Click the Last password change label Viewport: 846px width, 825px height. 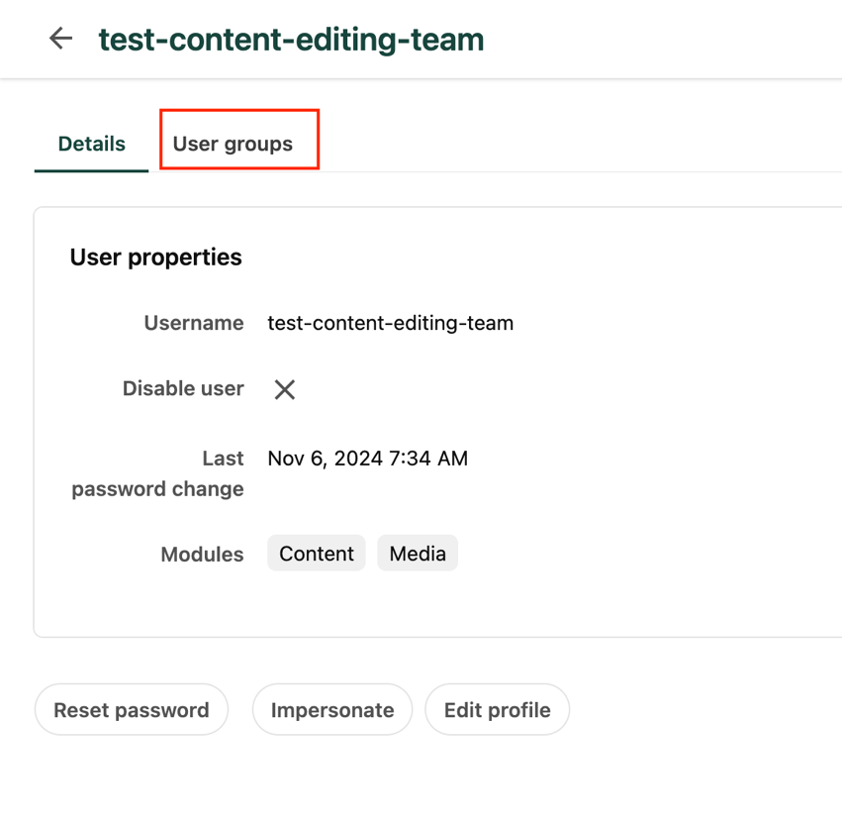158,474
